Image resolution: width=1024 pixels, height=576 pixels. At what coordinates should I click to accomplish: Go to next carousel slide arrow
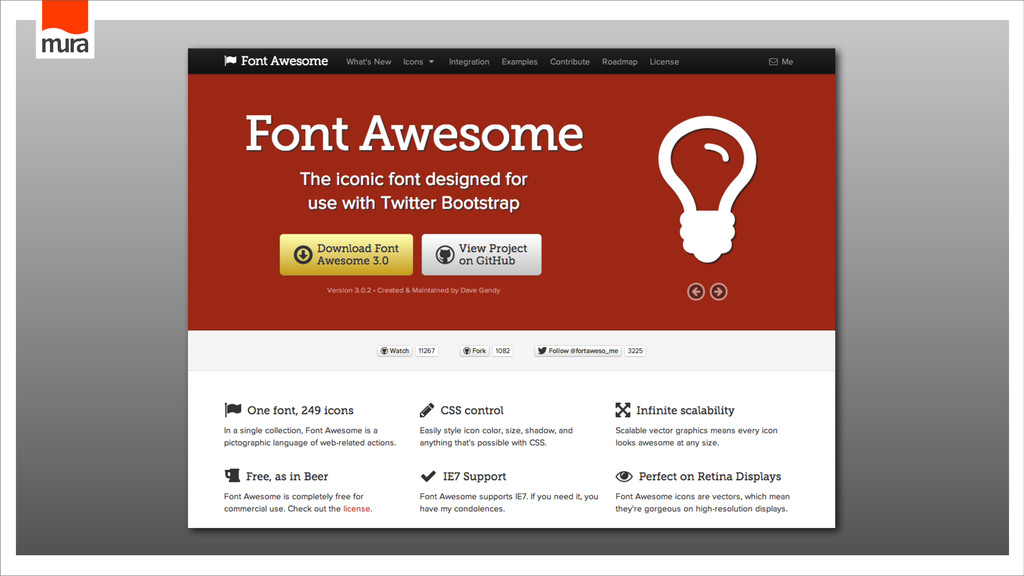point(718,292)
